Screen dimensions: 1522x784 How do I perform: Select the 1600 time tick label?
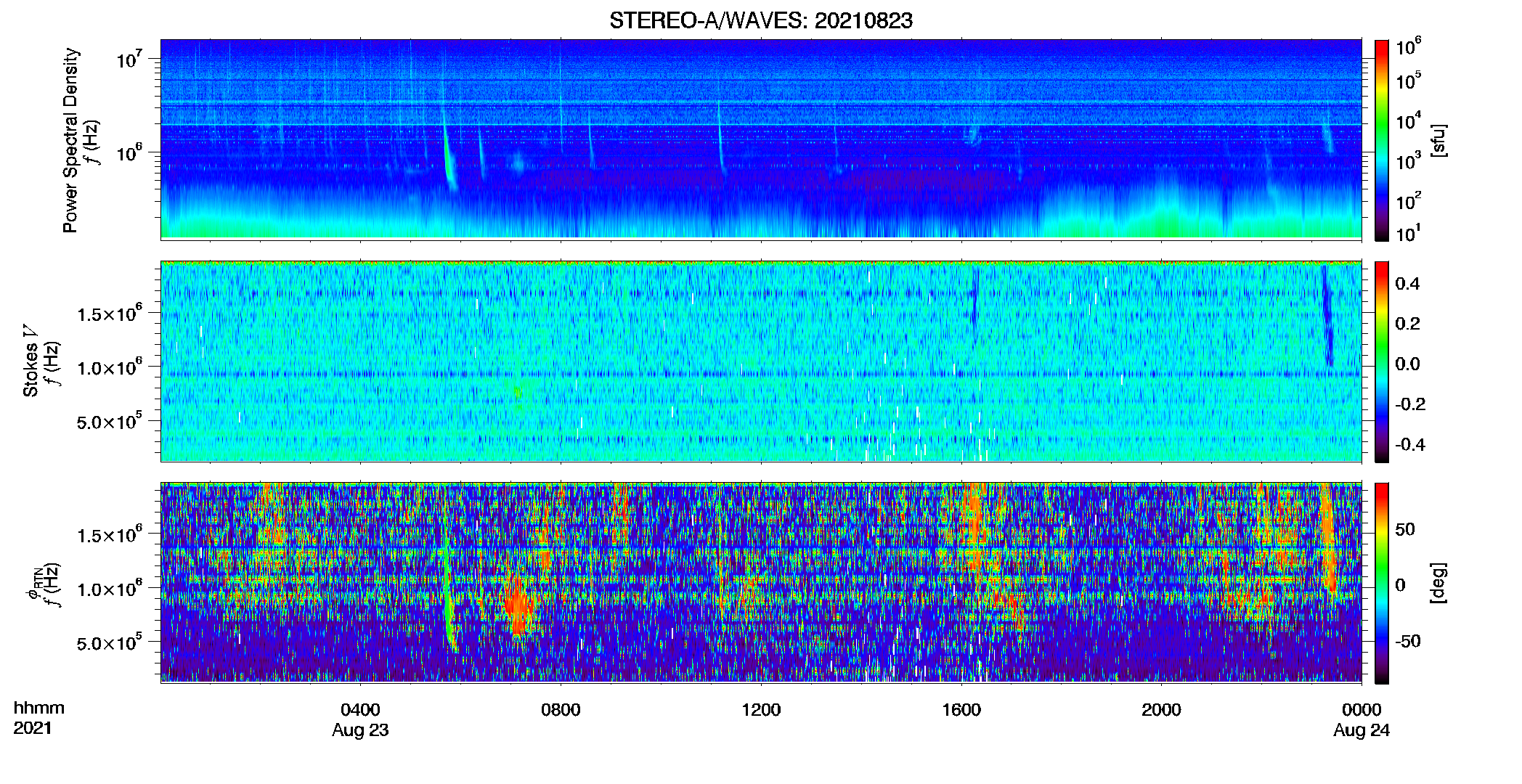961,710
